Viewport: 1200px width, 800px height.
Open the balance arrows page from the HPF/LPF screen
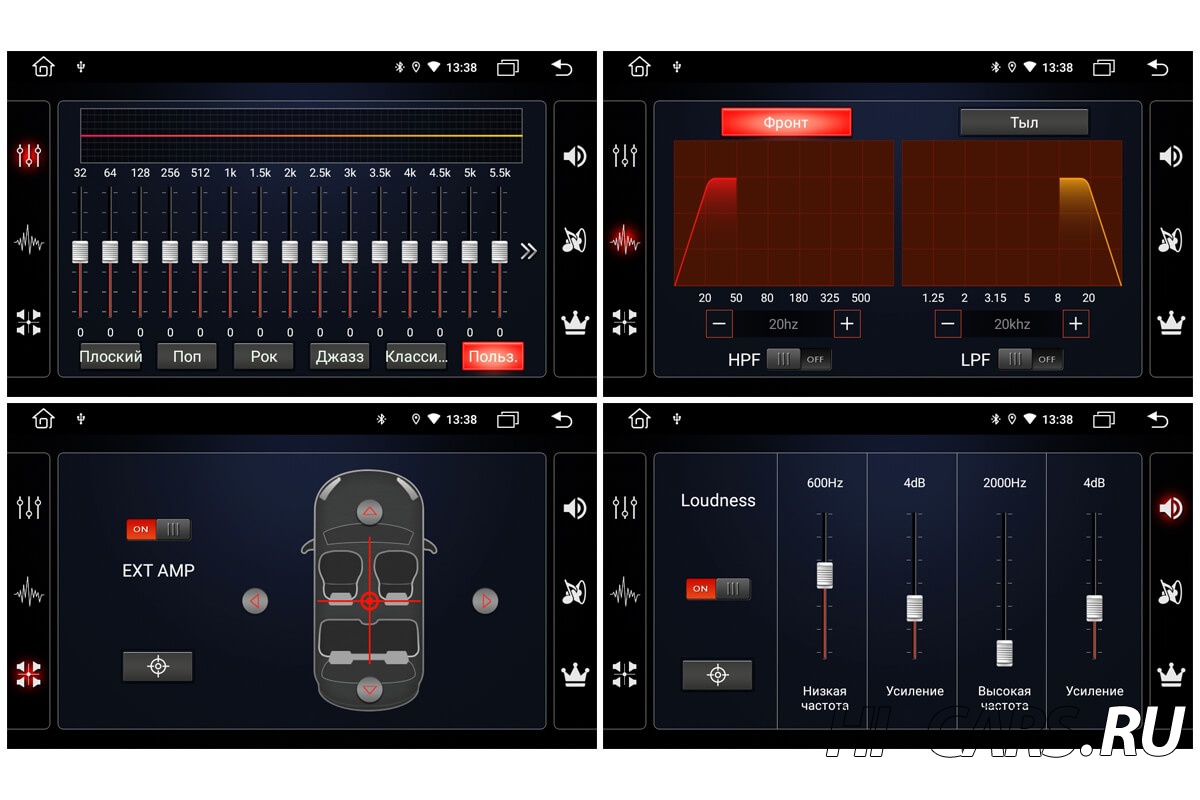click(625, 322)
